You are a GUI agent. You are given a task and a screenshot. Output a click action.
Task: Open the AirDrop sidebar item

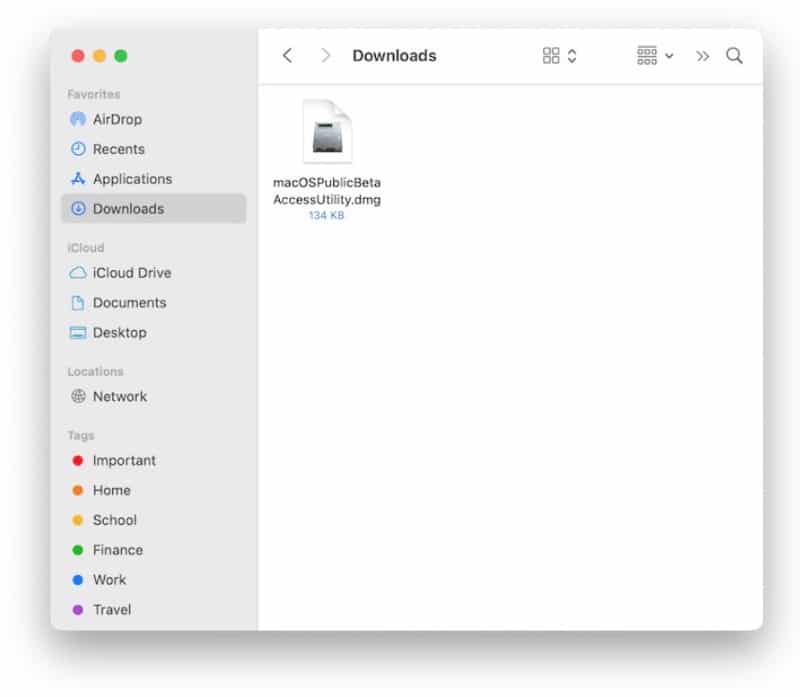[x=118, y=119]
